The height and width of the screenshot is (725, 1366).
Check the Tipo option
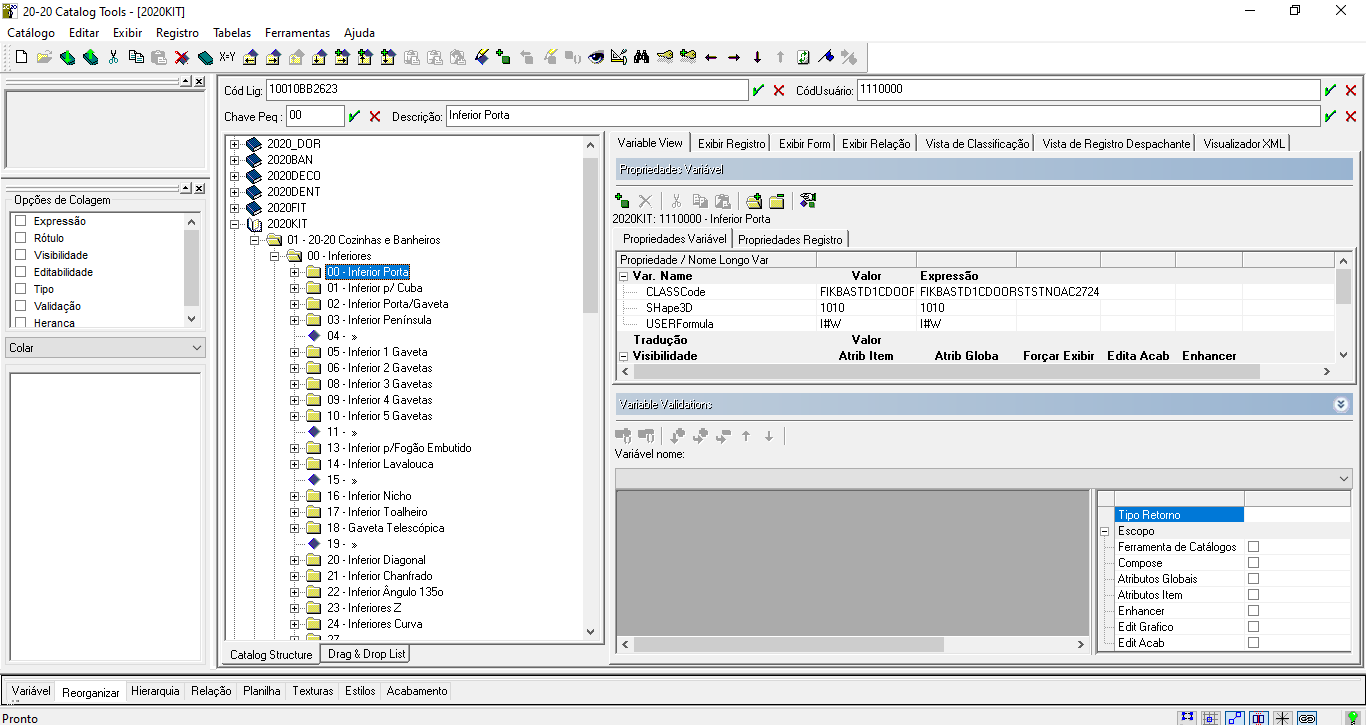(20, 289)
